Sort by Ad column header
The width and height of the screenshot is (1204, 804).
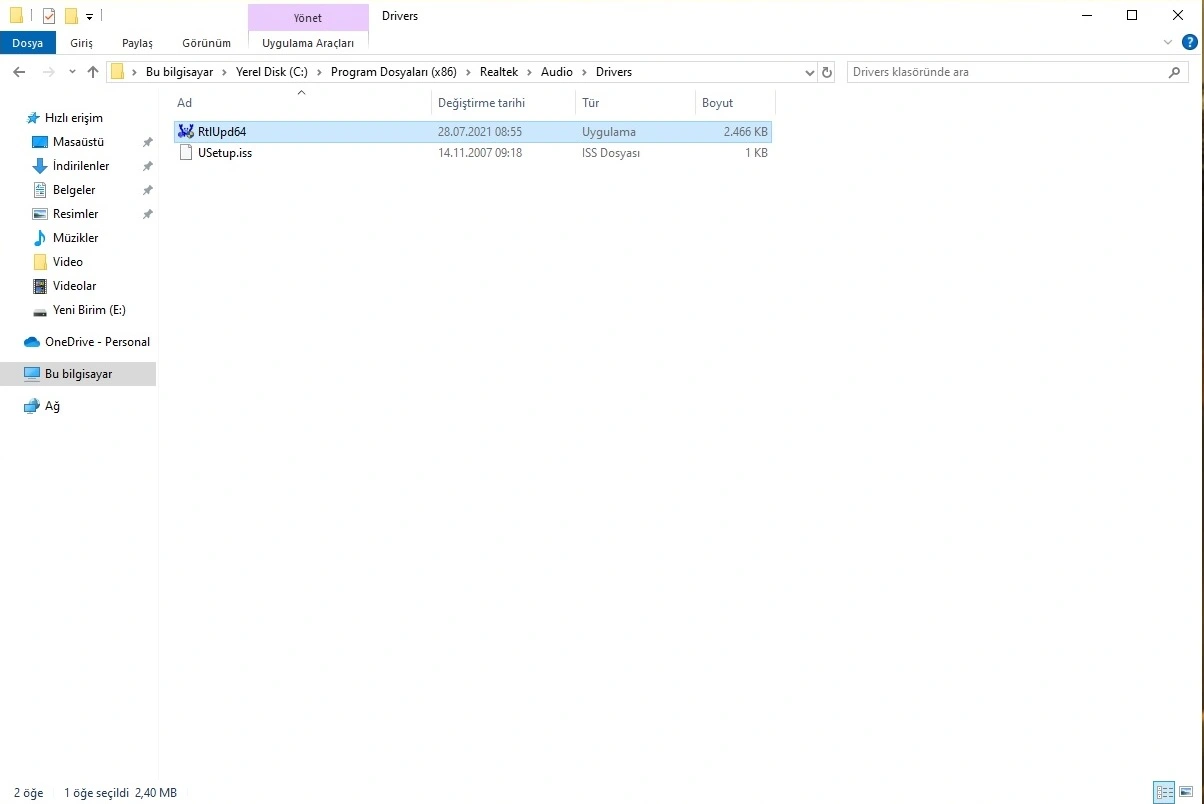(302, 103)
